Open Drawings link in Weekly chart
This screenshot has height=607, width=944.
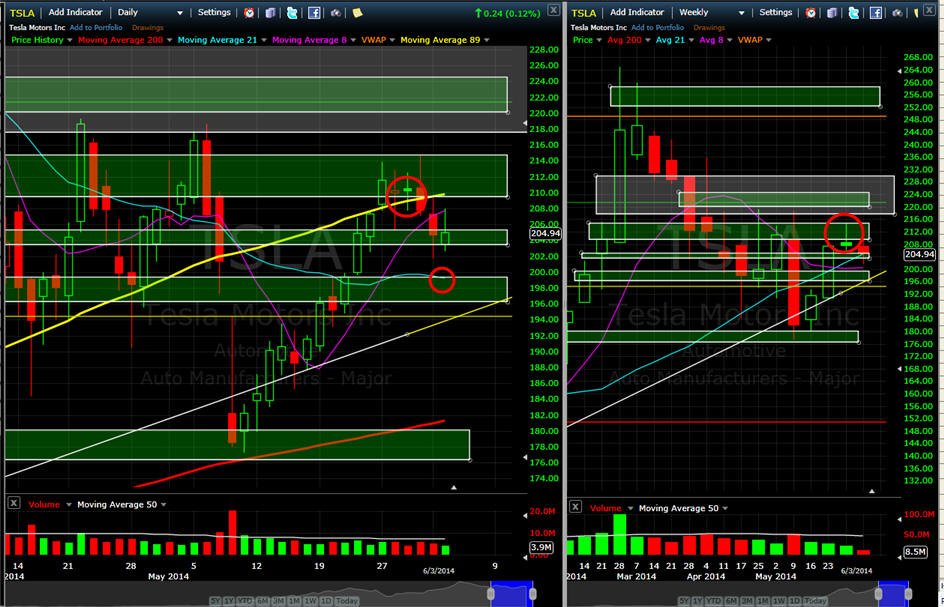pos(709,28)
